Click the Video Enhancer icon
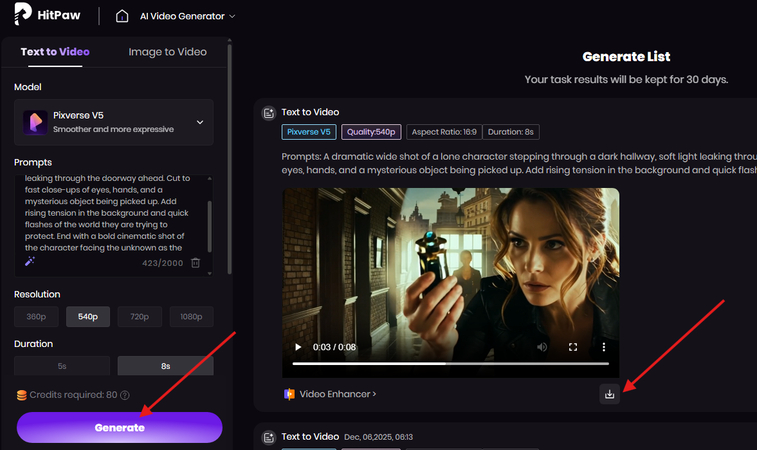Viewport: 757px width, 450px height. pos(289,394)
